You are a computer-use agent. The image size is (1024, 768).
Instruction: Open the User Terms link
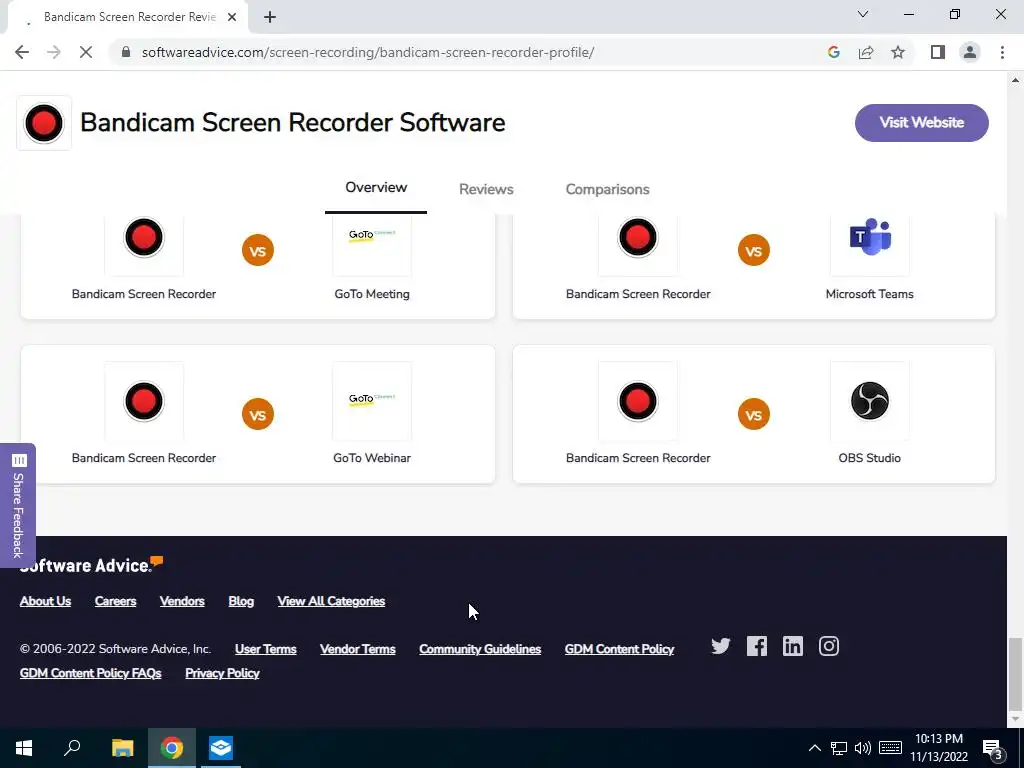[x=266, y=649]
